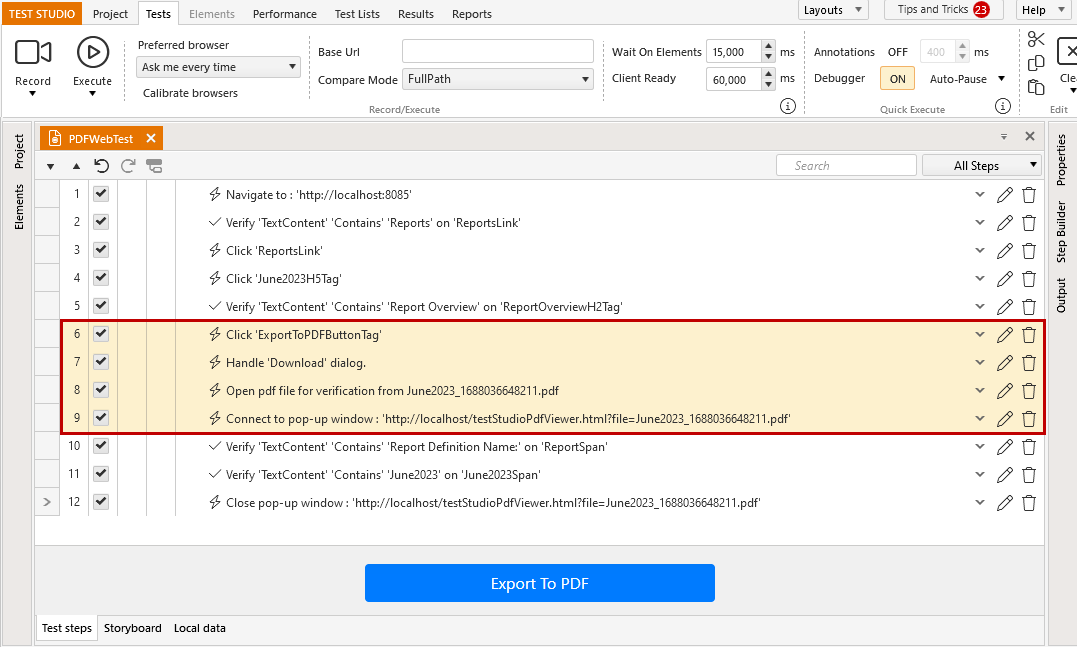Edit step 12 Close pop-up window pencil
1077x647 pixels.
1004,503
